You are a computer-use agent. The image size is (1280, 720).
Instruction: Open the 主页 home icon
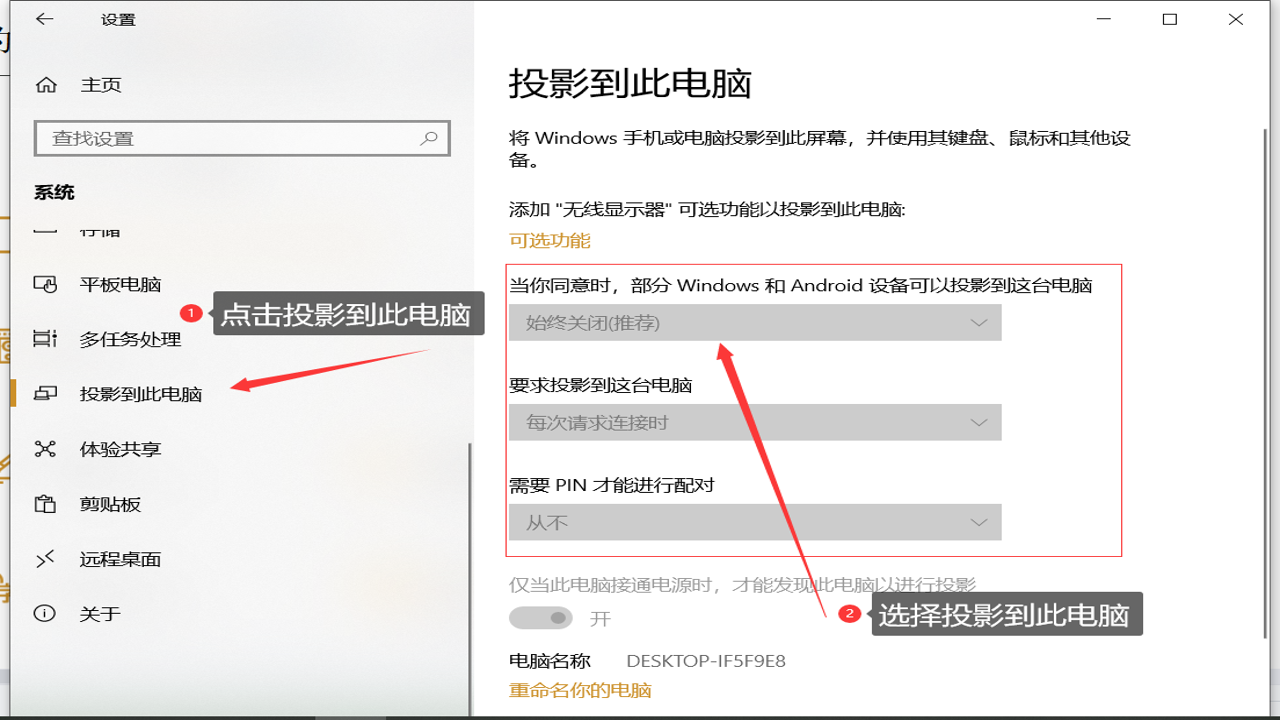click(x=46, y=85)
